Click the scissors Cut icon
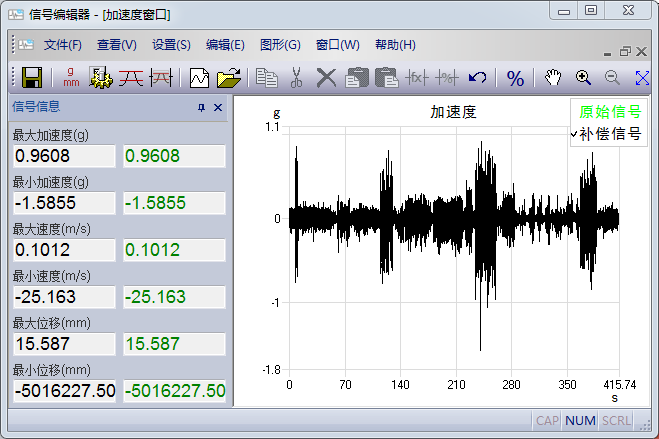This screenshot has height=439, width=659. point(296,77)
